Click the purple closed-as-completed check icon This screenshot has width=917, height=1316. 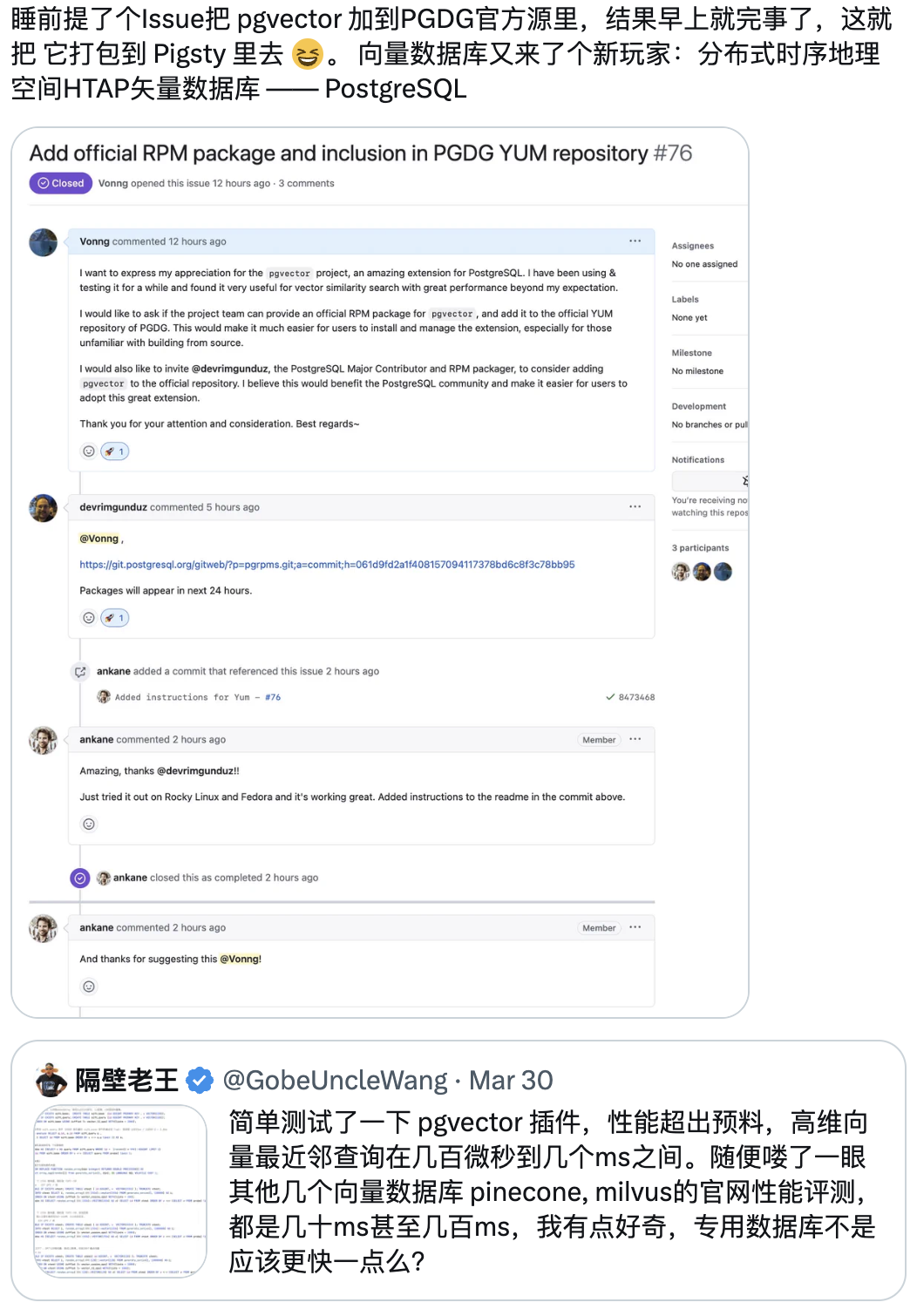click(x=80, y=878)
